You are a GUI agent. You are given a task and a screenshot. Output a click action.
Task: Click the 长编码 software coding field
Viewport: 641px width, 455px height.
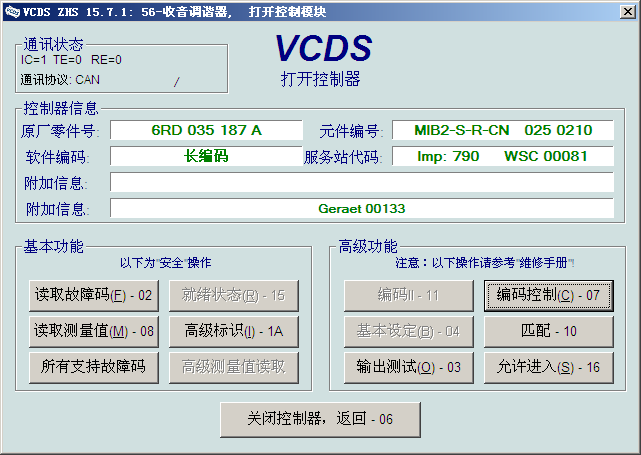[x=206, y=156]
